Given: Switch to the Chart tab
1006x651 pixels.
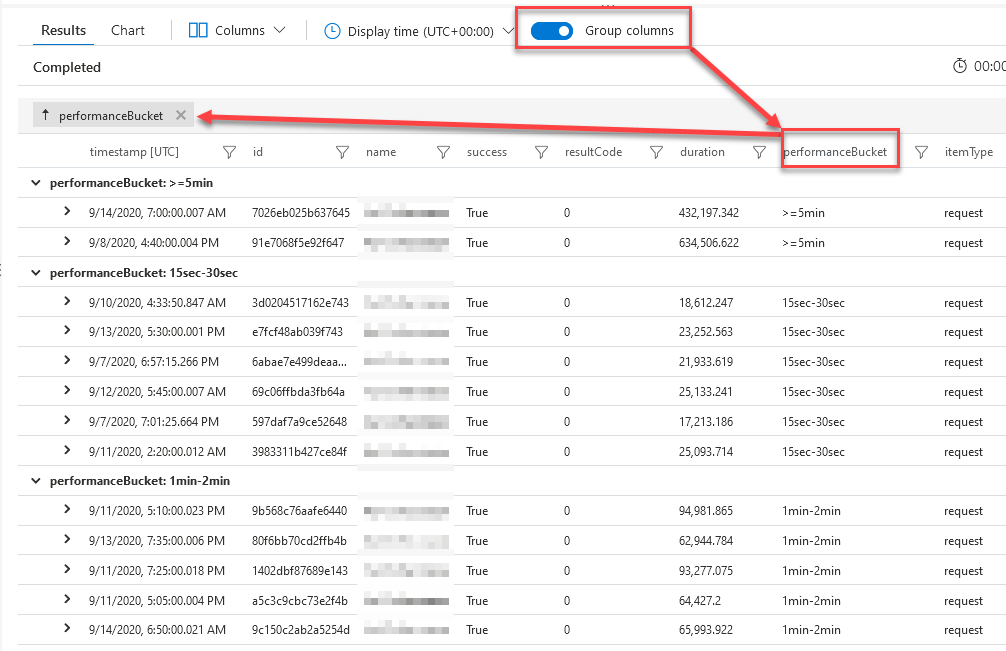Looking at the screenshot, I should click(x=128, y=30).
